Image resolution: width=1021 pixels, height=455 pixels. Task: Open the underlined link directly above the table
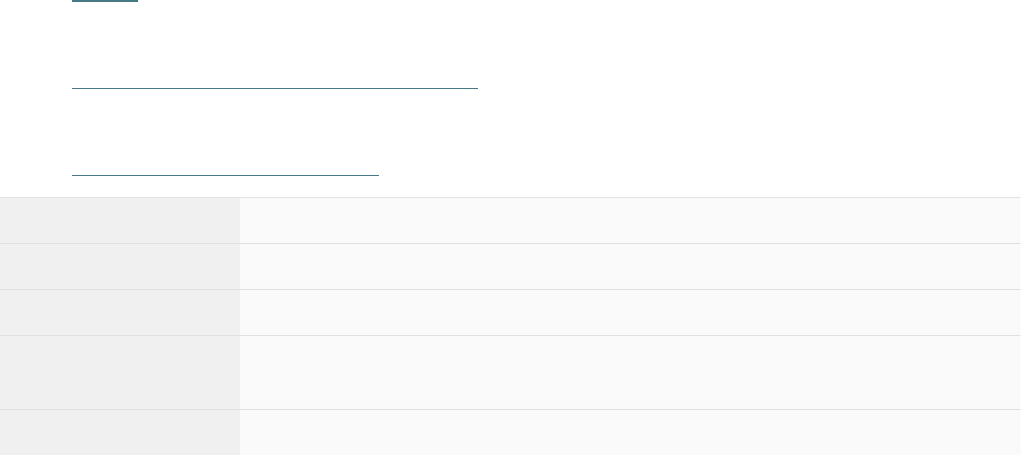pyautogui.click(x=225, y=174)
